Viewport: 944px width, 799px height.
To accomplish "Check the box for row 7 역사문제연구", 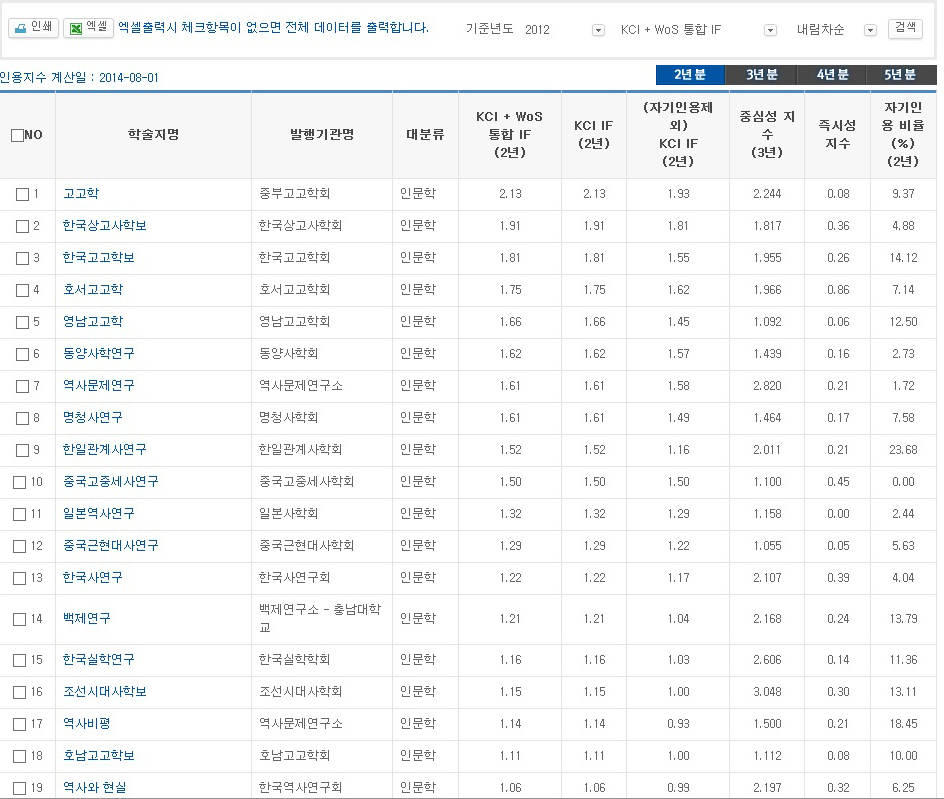I will pos(22,385).
